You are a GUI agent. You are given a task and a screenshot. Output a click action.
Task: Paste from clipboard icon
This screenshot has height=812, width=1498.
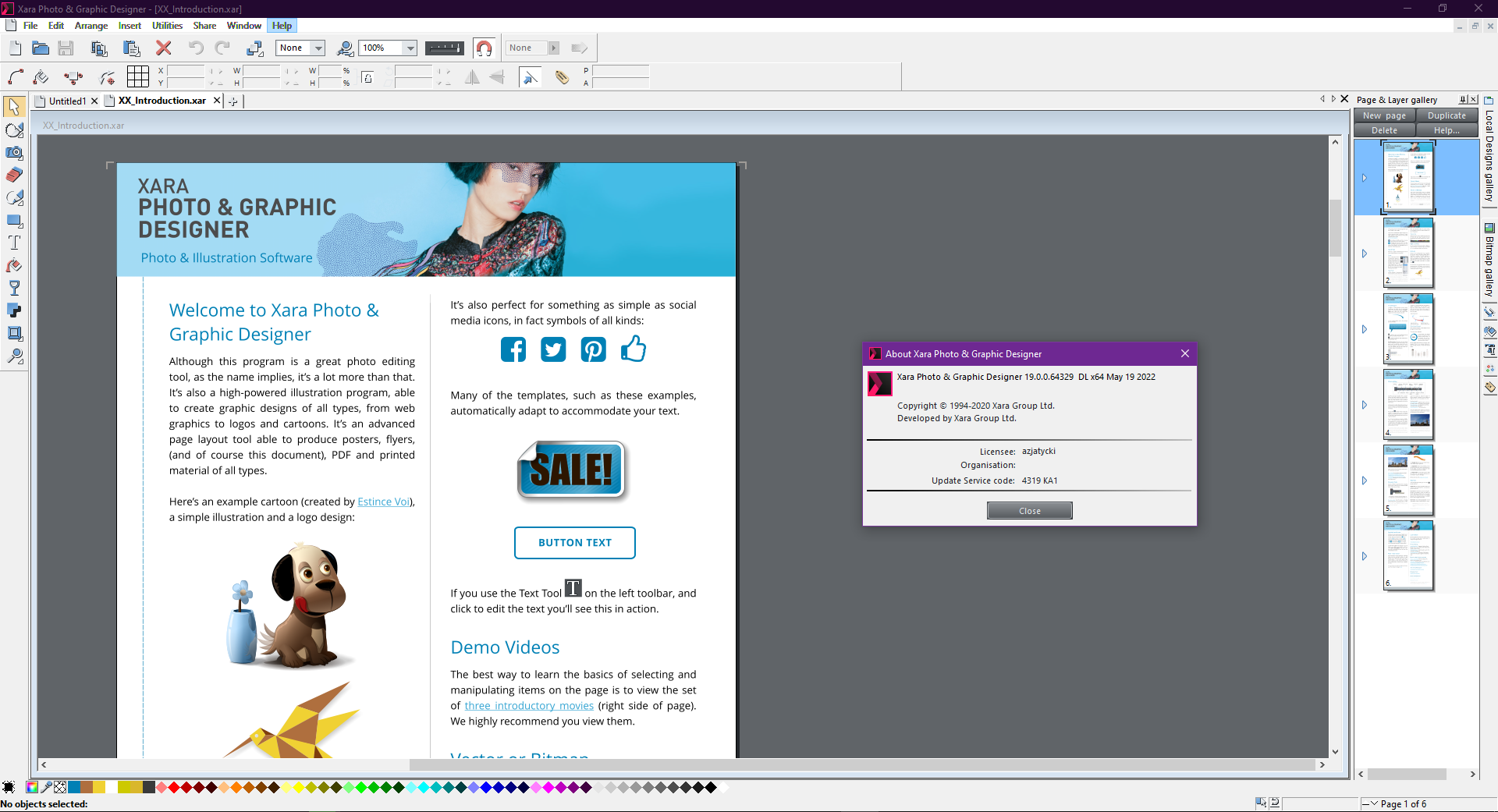point(132,48)
